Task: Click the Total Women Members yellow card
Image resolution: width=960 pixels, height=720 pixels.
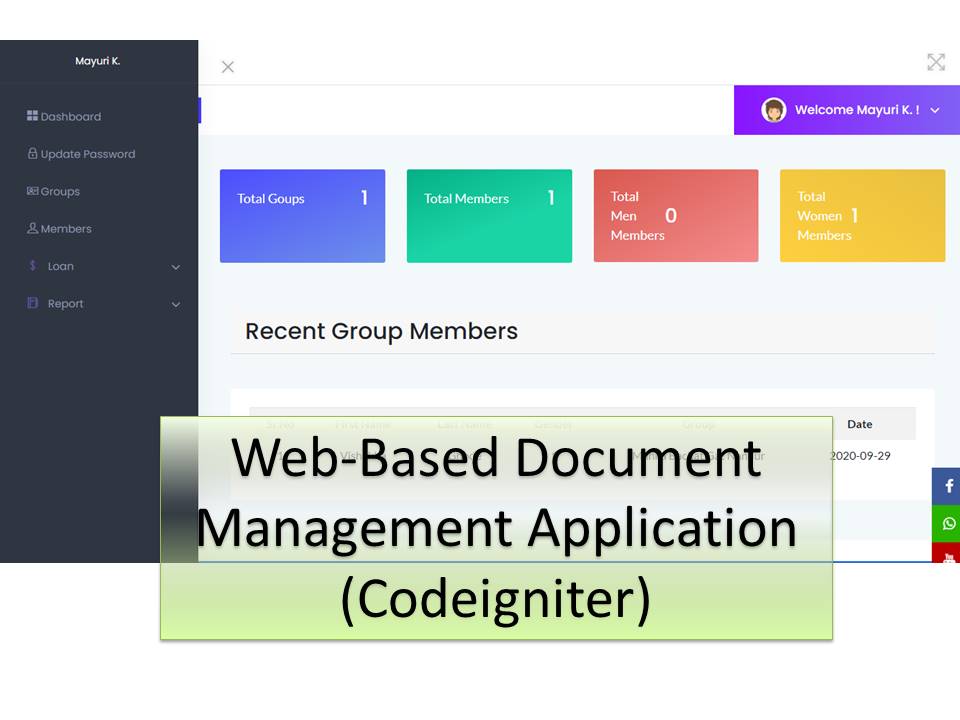Action: pyautogui.click(x=862, y=216)
